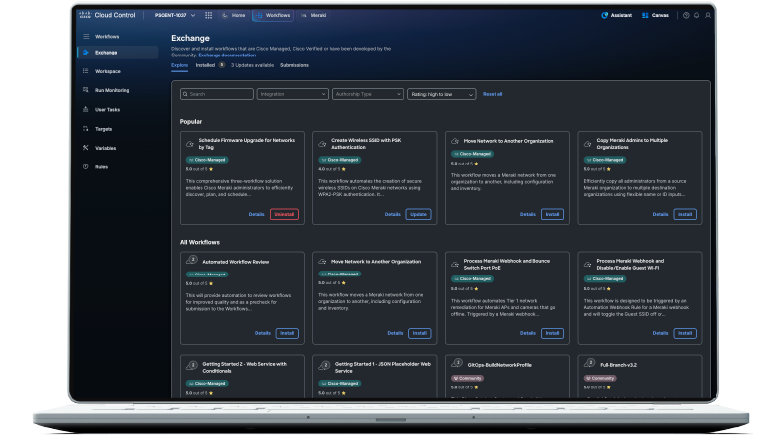This screenshot has height=441, width=784.
Task: Open the user profile icon
Action: (x=708, y=16)
